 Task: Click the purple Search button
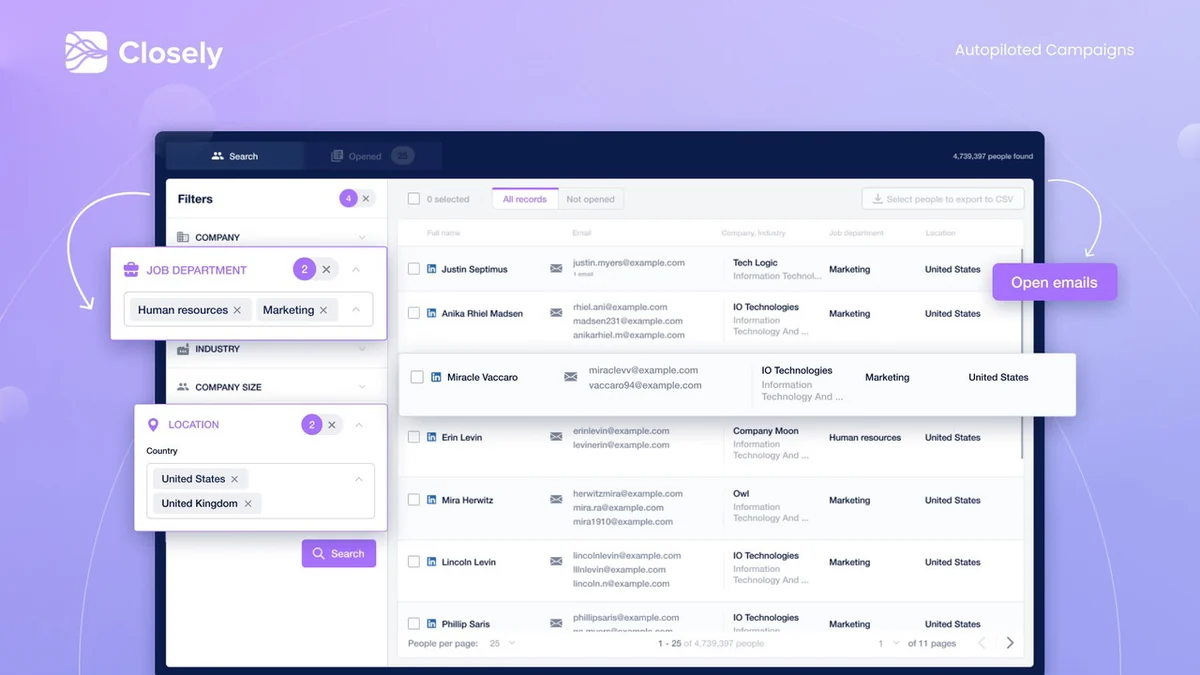tap(339, 553)
